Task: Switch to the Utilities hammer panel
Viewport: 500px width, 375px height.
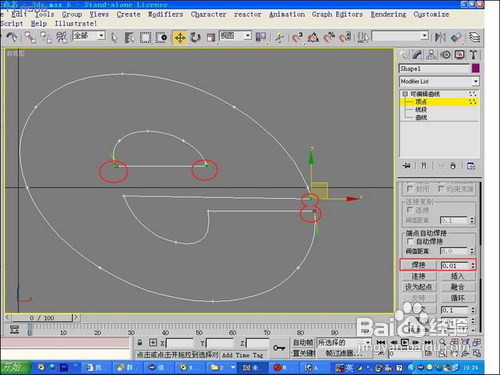Action: (473, 55)
